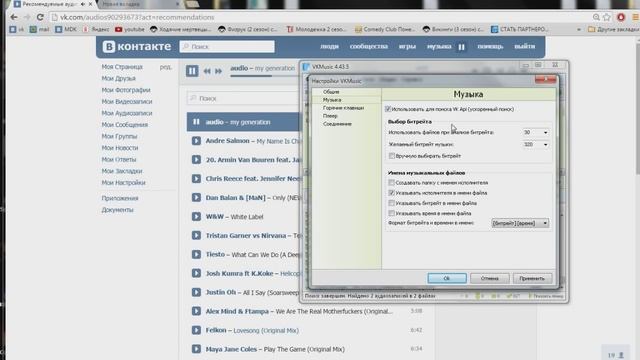Viewport: 640px width, 360px height.
Task: Skip to next track in VK player
Action: click(218, 71)
